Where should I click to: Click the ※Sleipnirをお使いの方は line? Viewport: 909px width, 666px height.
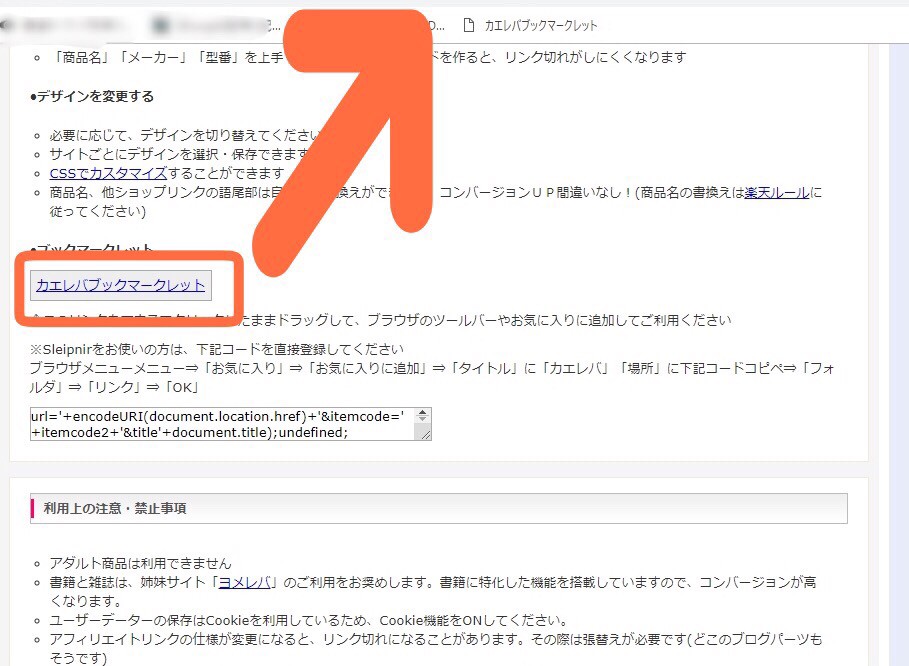coord(217,350)
